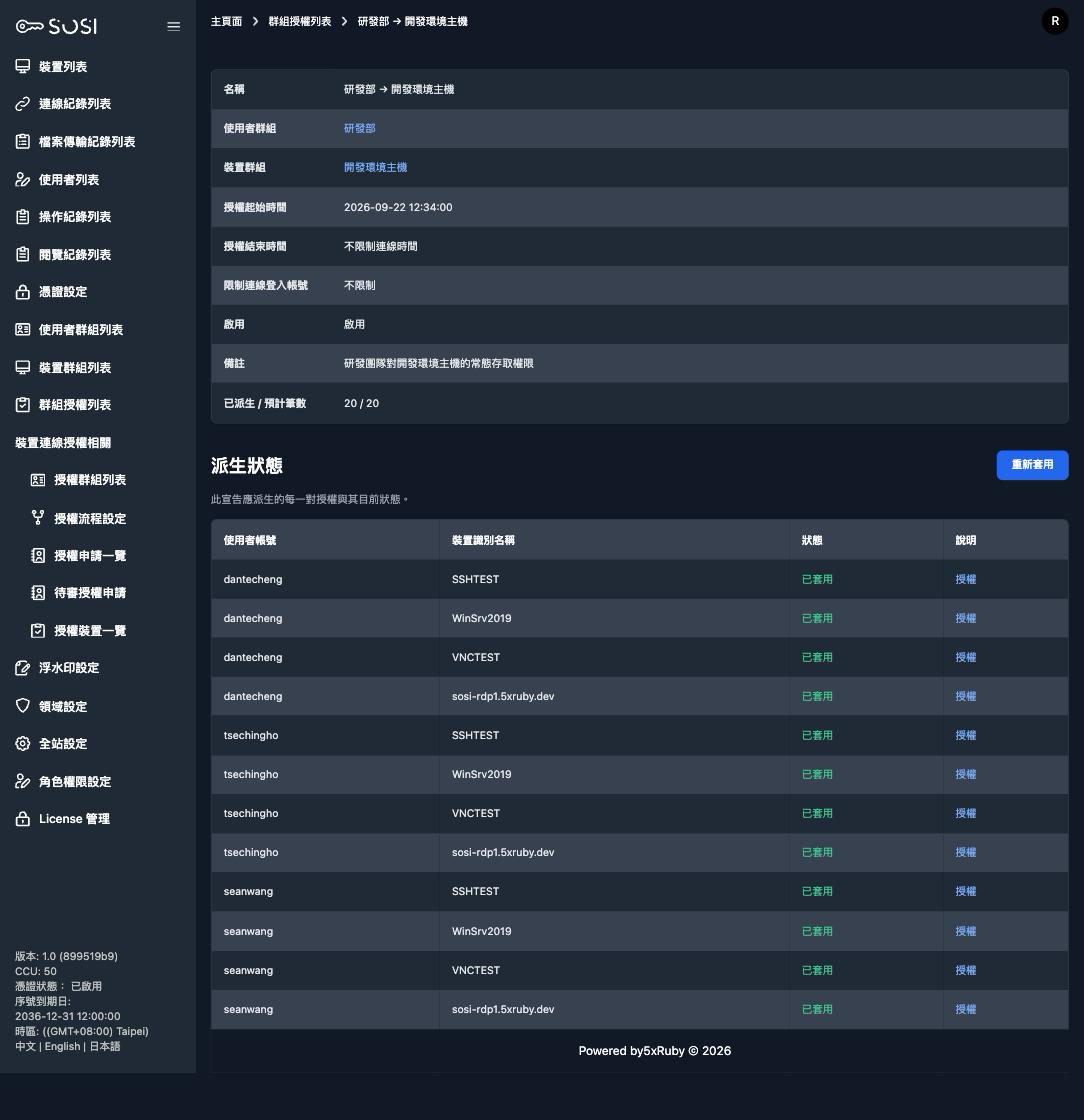Open 授權 link for seanwang sosi-rdp1.5xruby.dev row
The image size is (1084, 1120).
click(965, 1009)
